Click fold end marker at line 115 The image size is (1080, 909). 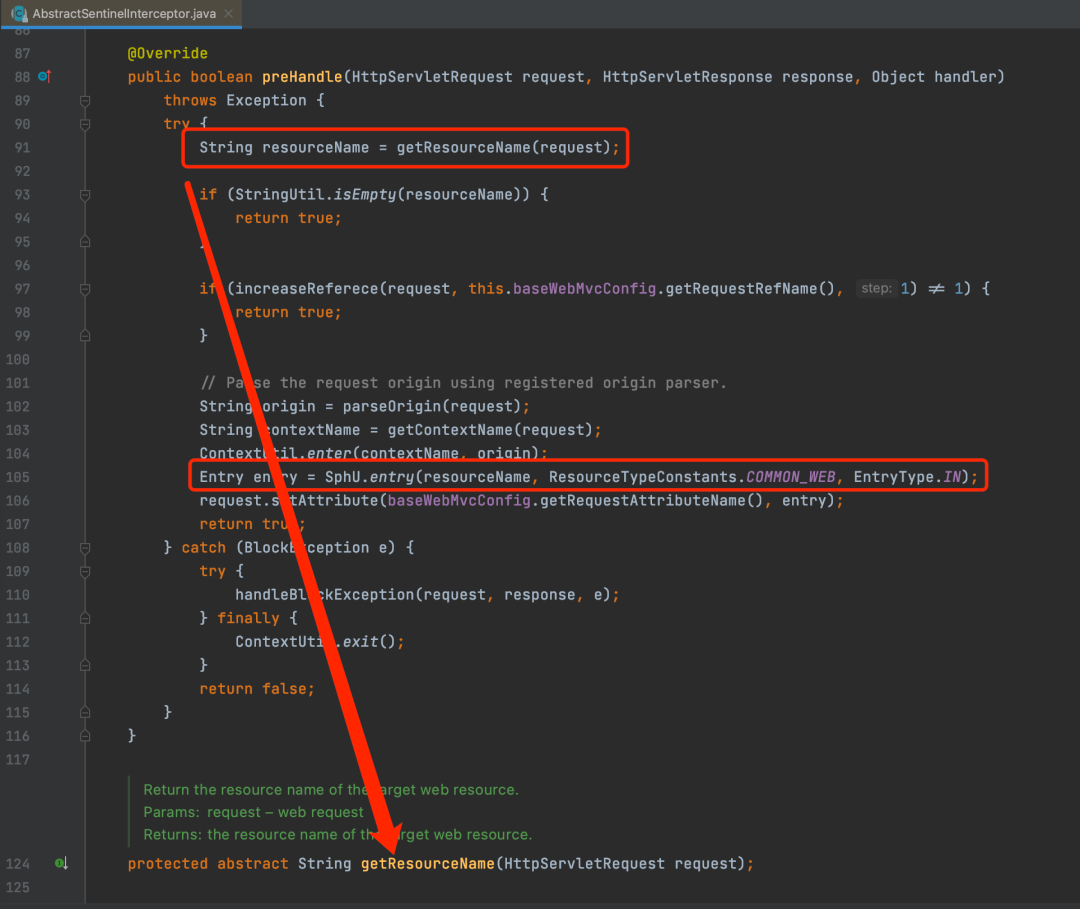point(85,712)
